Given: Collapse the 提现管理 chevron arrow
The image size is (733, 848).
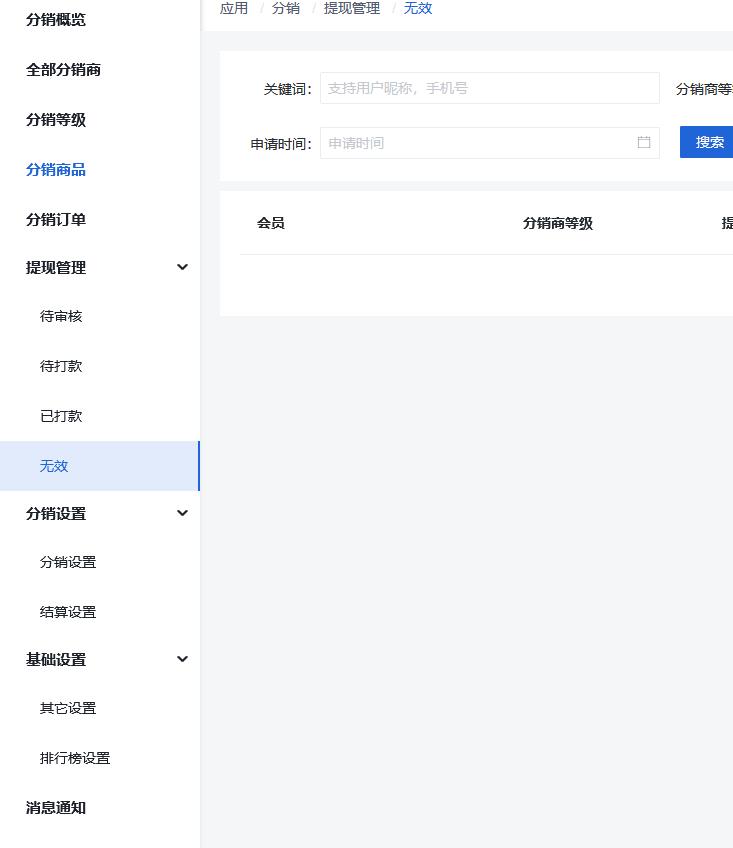Looking at the screenshot, I should click(x=182, y=267).
